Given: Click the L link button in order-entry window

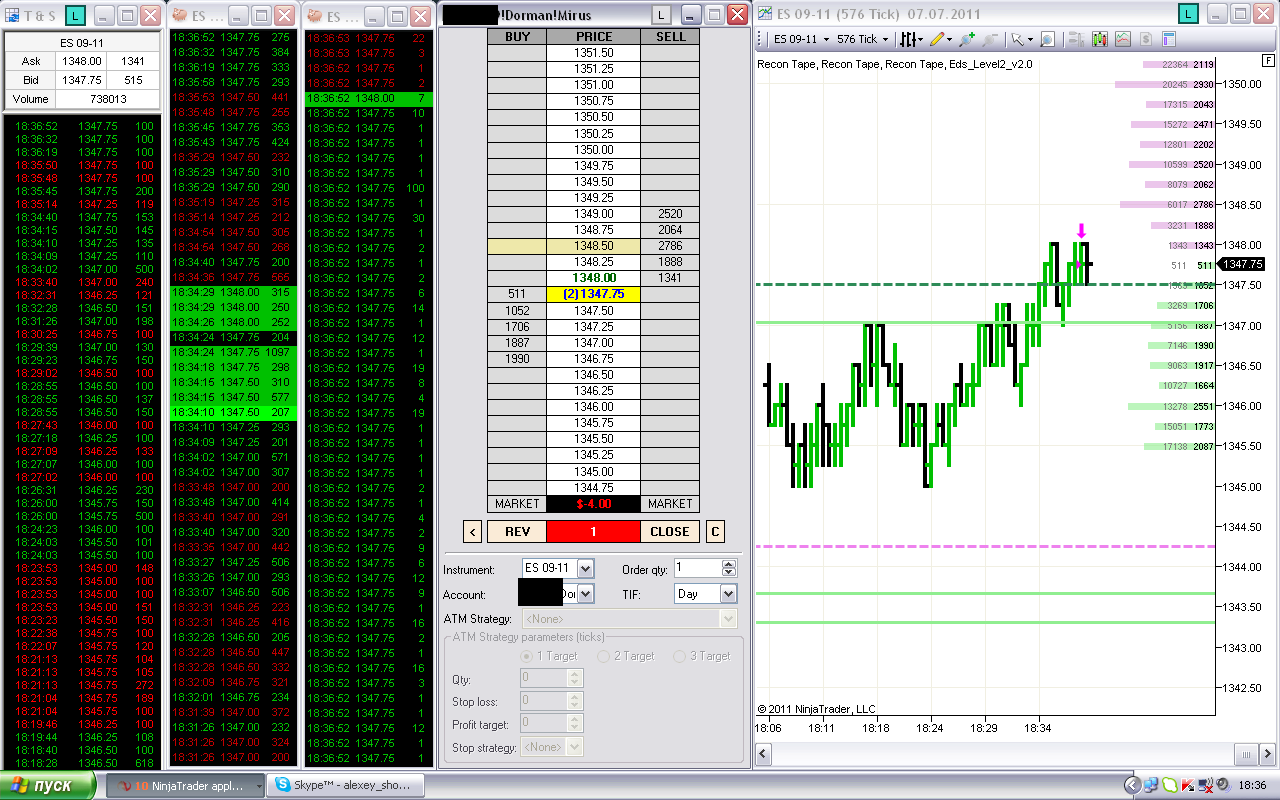Looking at the screenshot, I should click(x=662, y=14).
